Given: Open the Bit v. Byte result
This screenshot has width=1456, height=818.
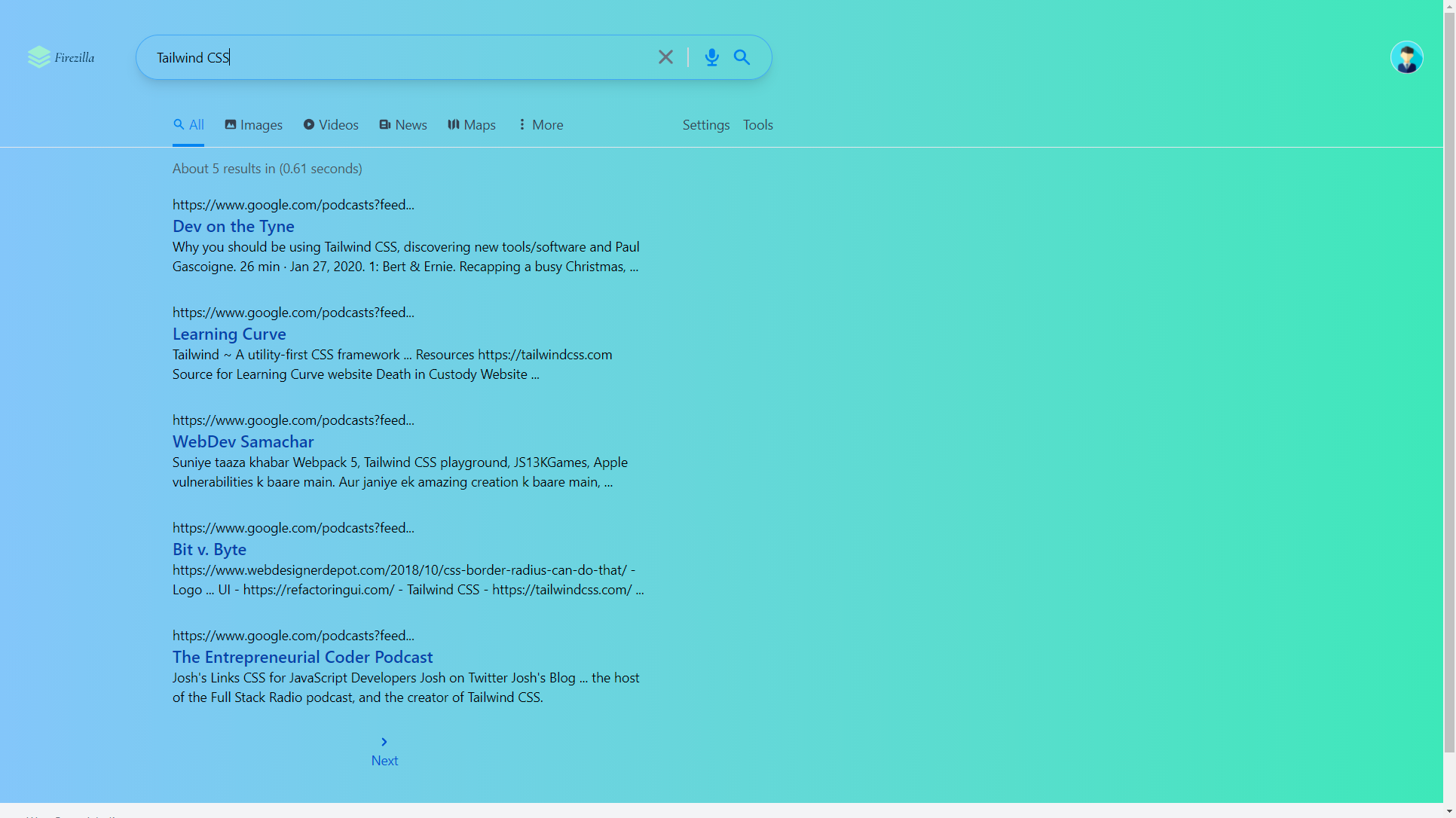Looking at the screenshot, I should click(210, 549).
